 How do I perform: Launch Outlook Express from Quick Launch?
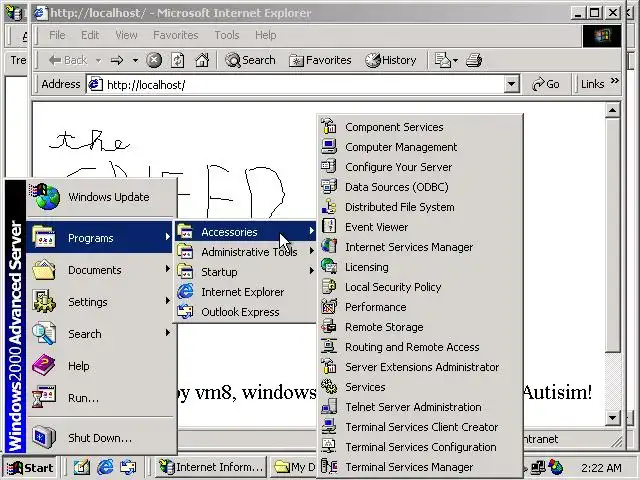[x=128, y=467]
